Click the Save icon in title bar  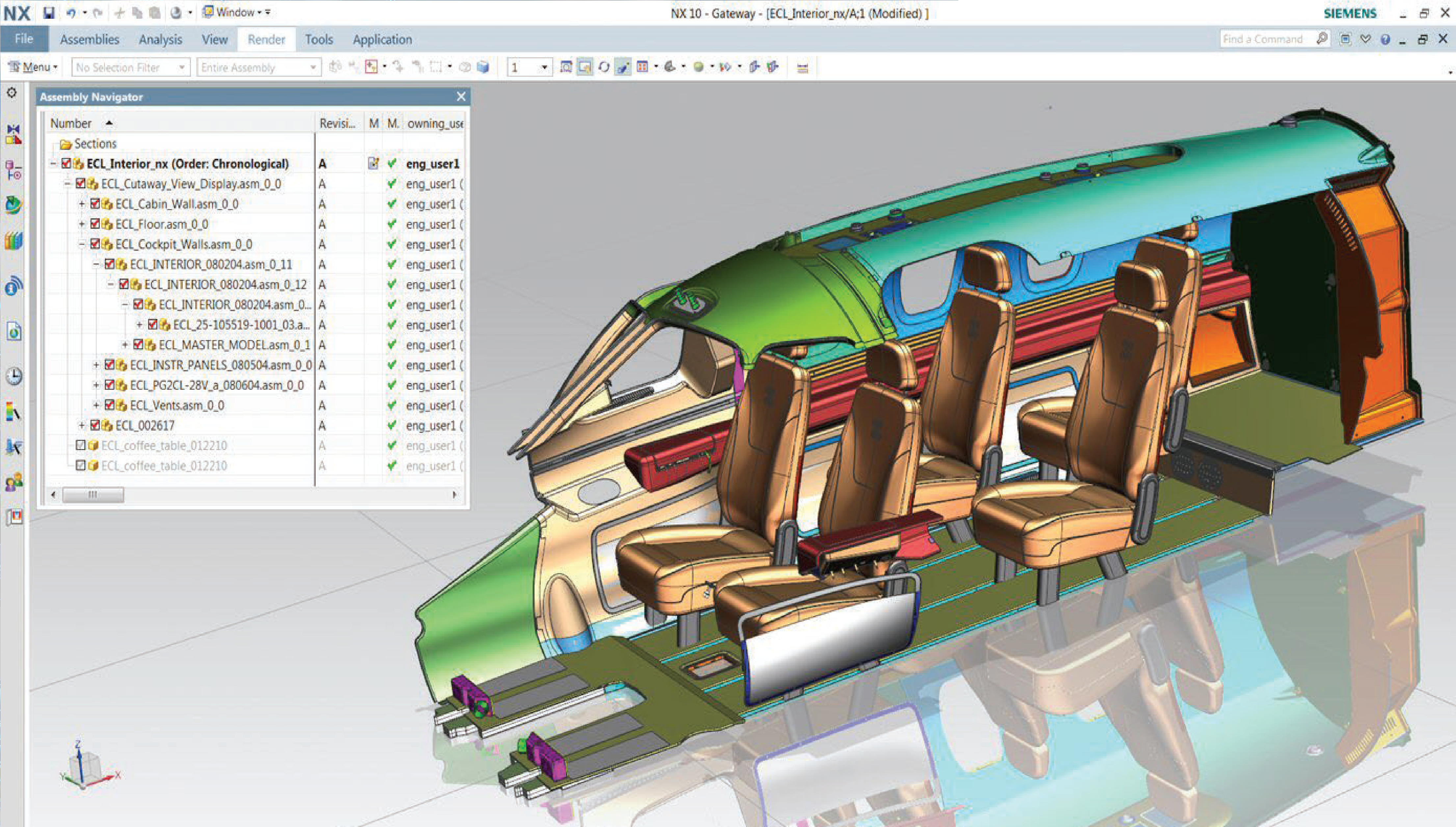[x=49, y=13]
